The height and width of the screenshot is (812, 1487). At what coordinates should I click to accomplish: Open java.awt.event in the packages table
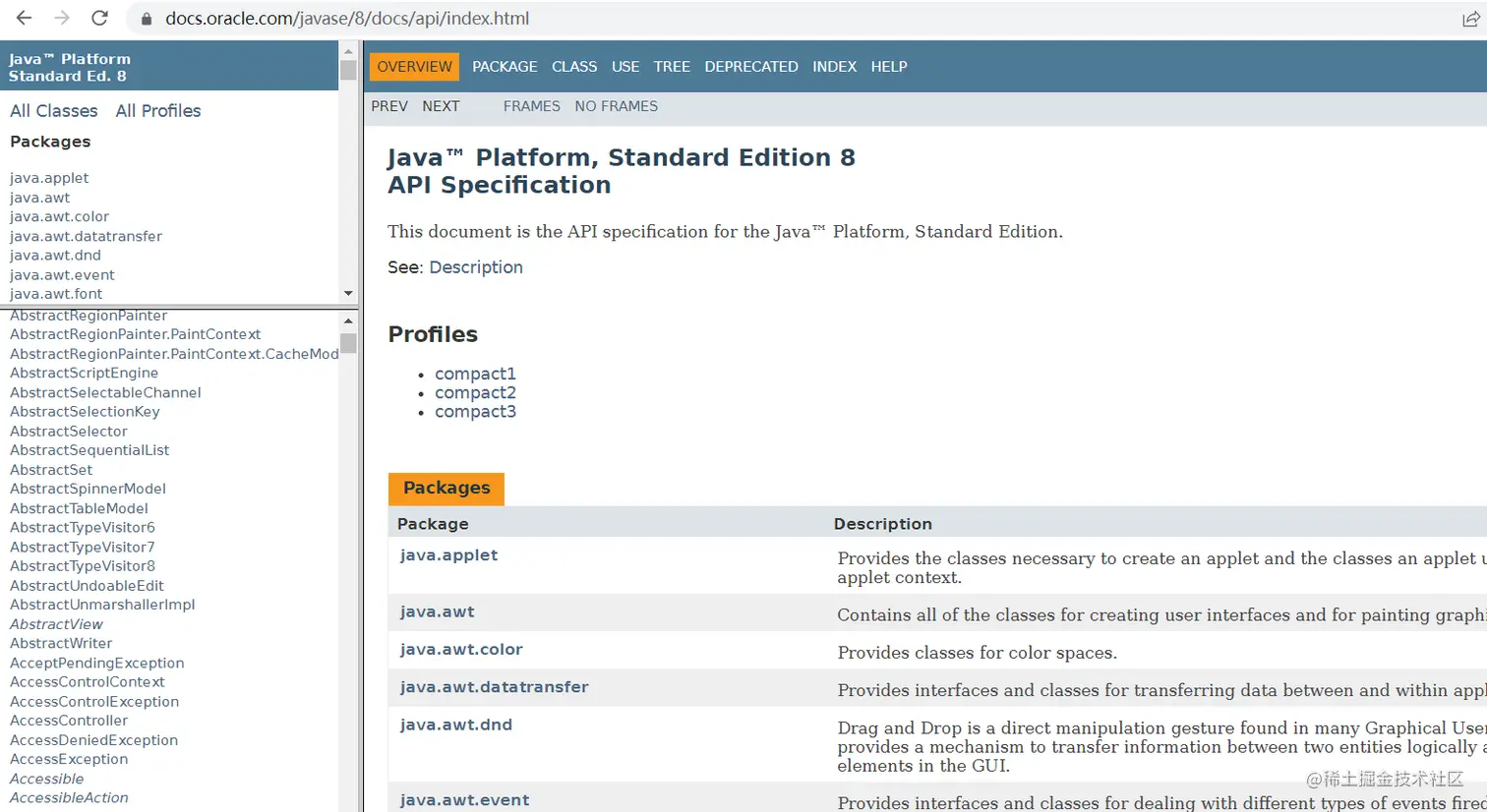click(x=464, y=800)
